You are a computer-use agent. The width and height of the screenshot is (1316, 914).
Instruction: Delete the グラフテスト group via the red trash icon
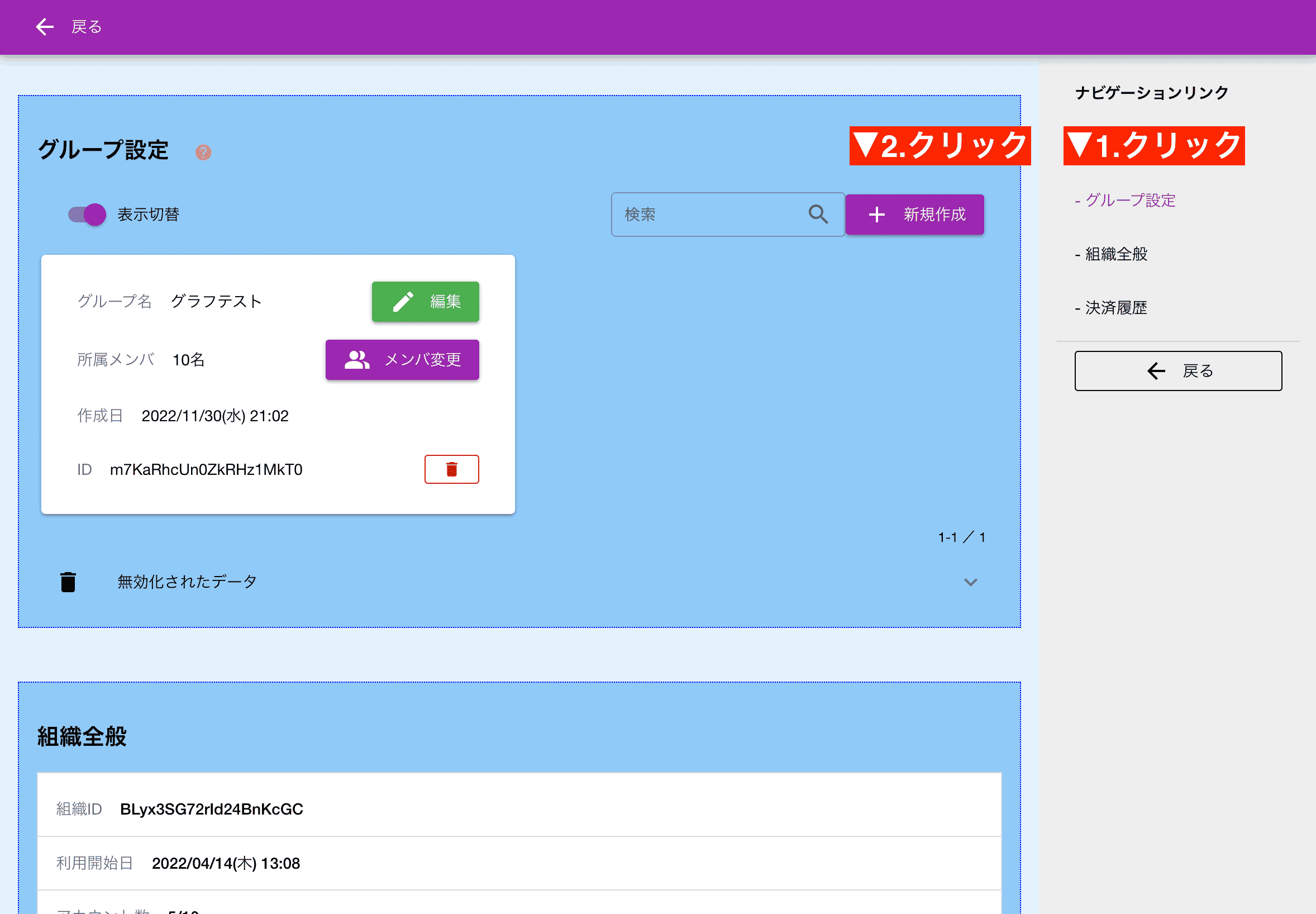(452, 469)
